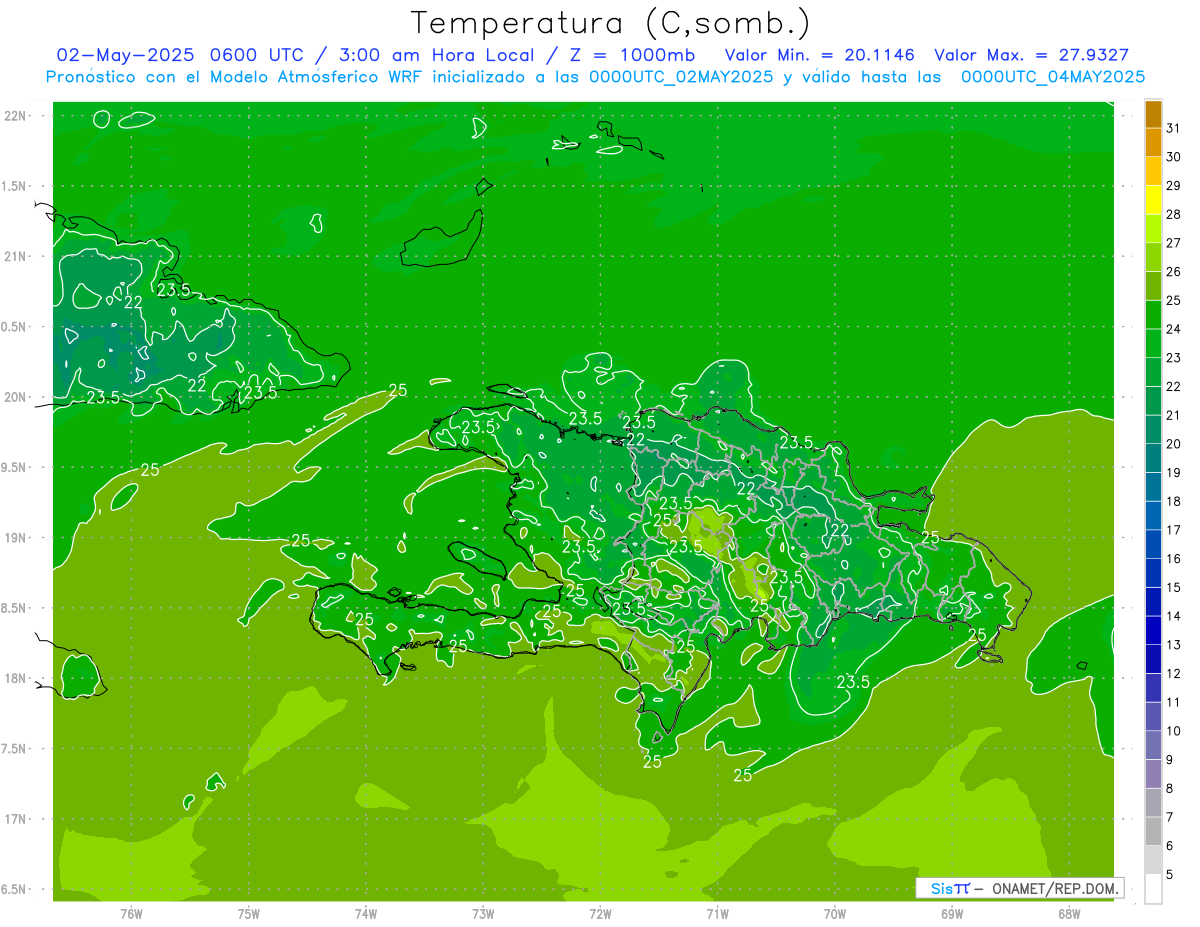Click the color bar label 10
This screenshot has height=927, width=1200.
(1174, 730)
